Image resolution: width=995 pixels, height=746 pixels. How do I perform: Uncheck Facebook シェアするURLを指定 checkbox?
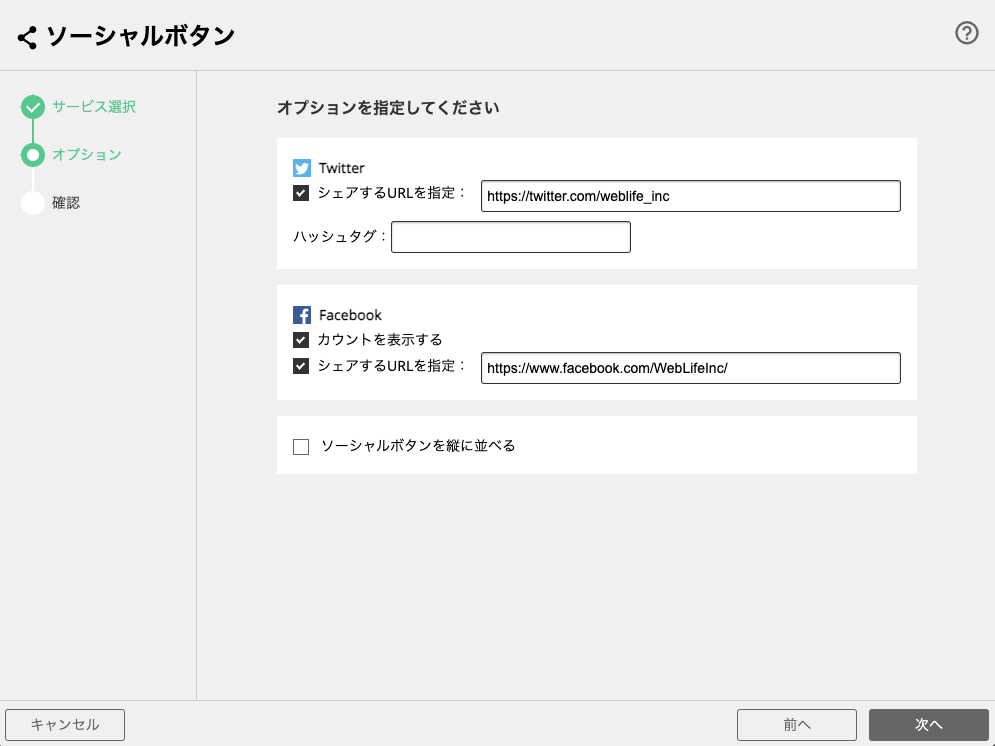[x=301, y=366]
